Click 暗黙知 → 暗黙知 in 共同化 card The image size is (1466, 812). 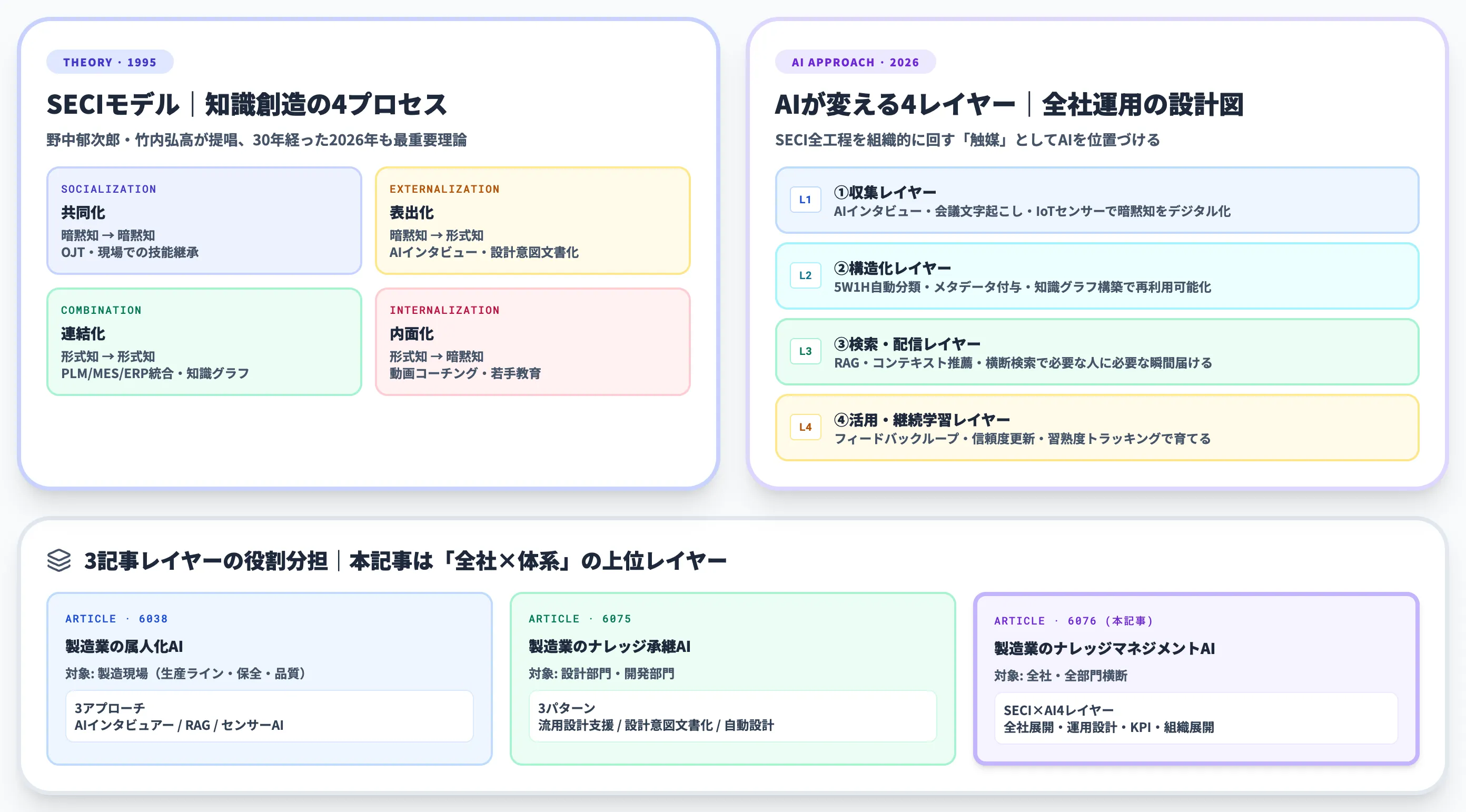pos(108,235)
